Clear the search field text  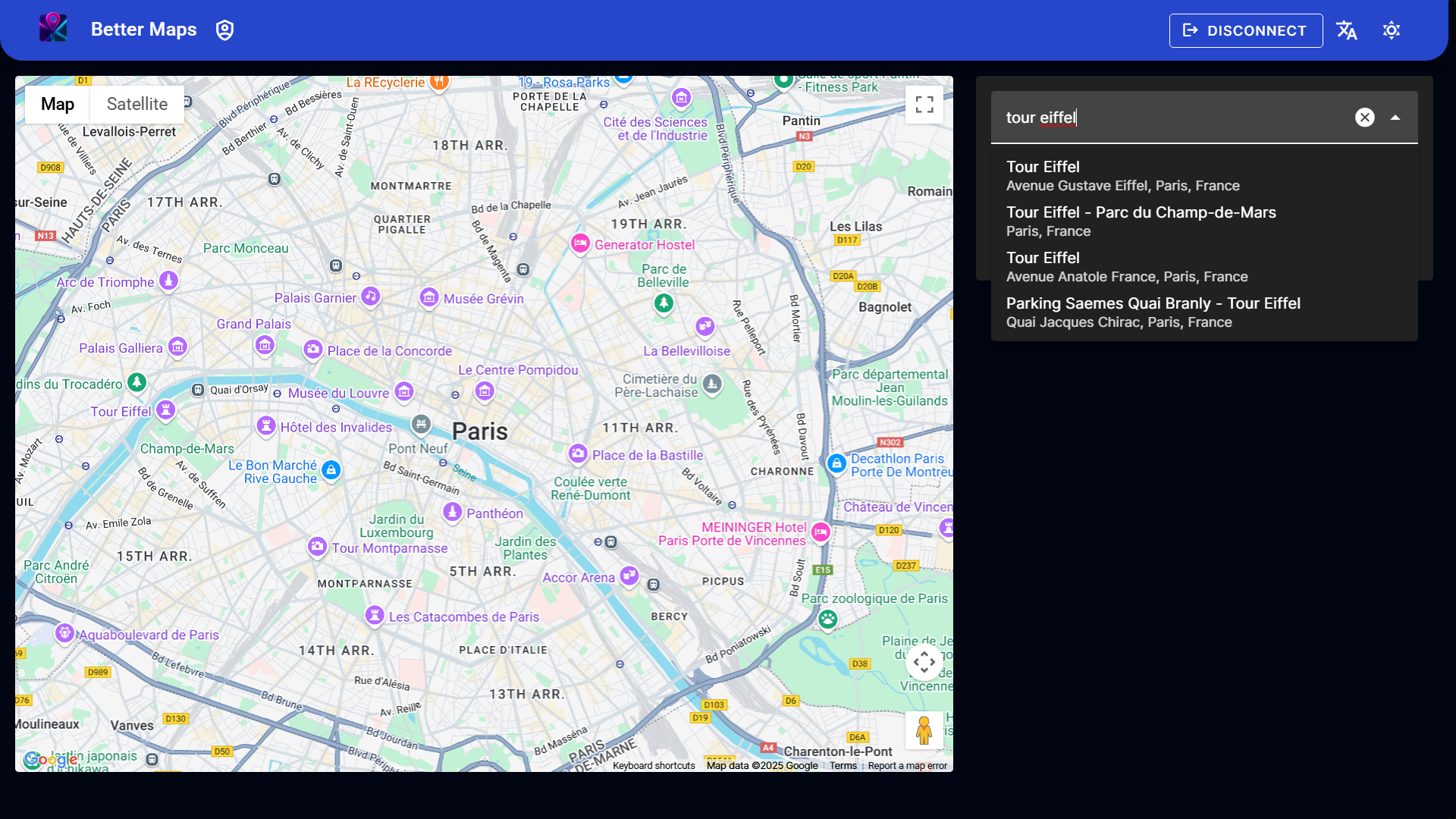(x=1364, y=118)
